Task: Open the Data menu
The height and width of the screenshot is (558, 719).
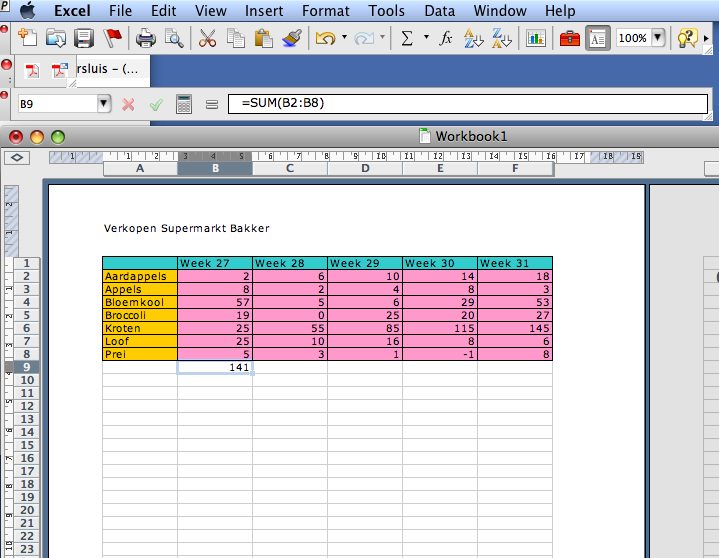Action: point(439,11)
